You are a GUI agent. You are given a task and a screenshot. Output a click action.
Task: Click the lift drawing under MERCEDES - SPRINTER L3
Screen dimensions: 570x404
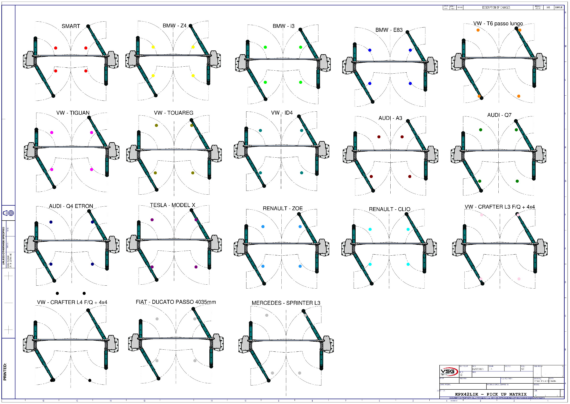pos(286,346)
